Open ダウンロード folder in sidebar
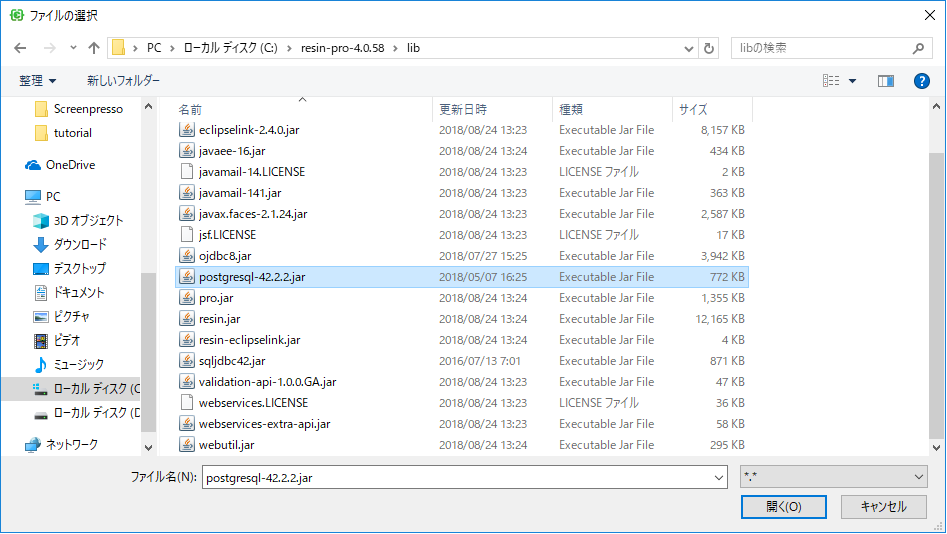Screen dimensions: 947x534 tap(70, 245)
